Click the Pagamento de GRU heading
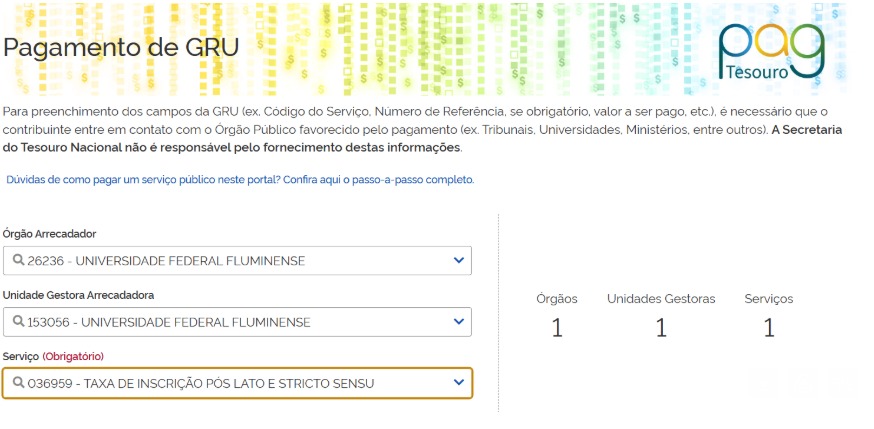 pos(121,48)
